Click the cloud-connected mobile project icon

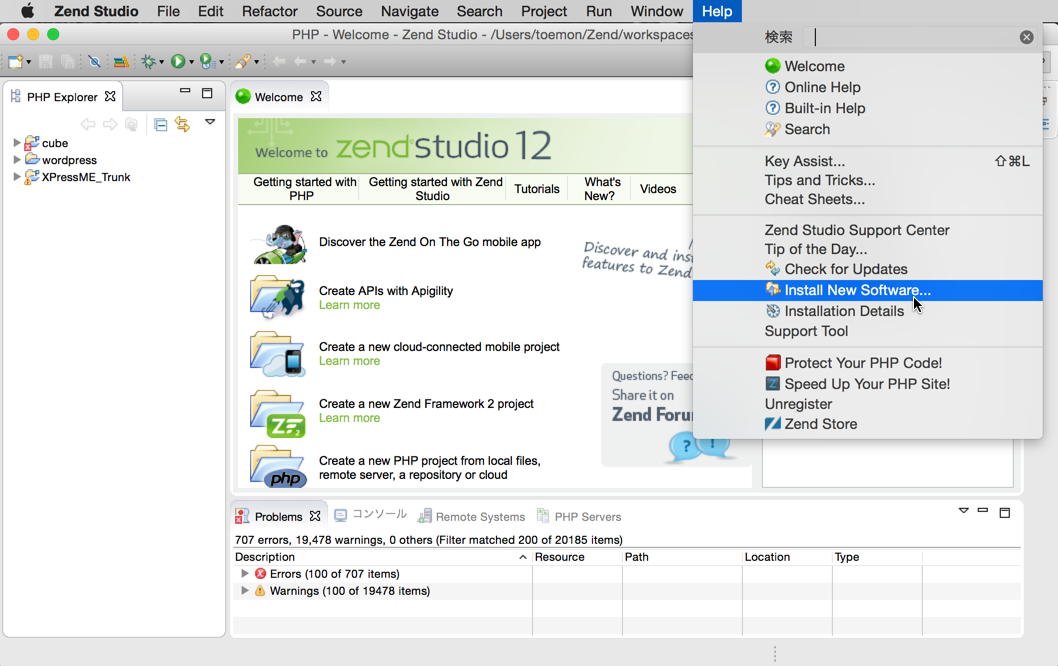coord(277,354)
